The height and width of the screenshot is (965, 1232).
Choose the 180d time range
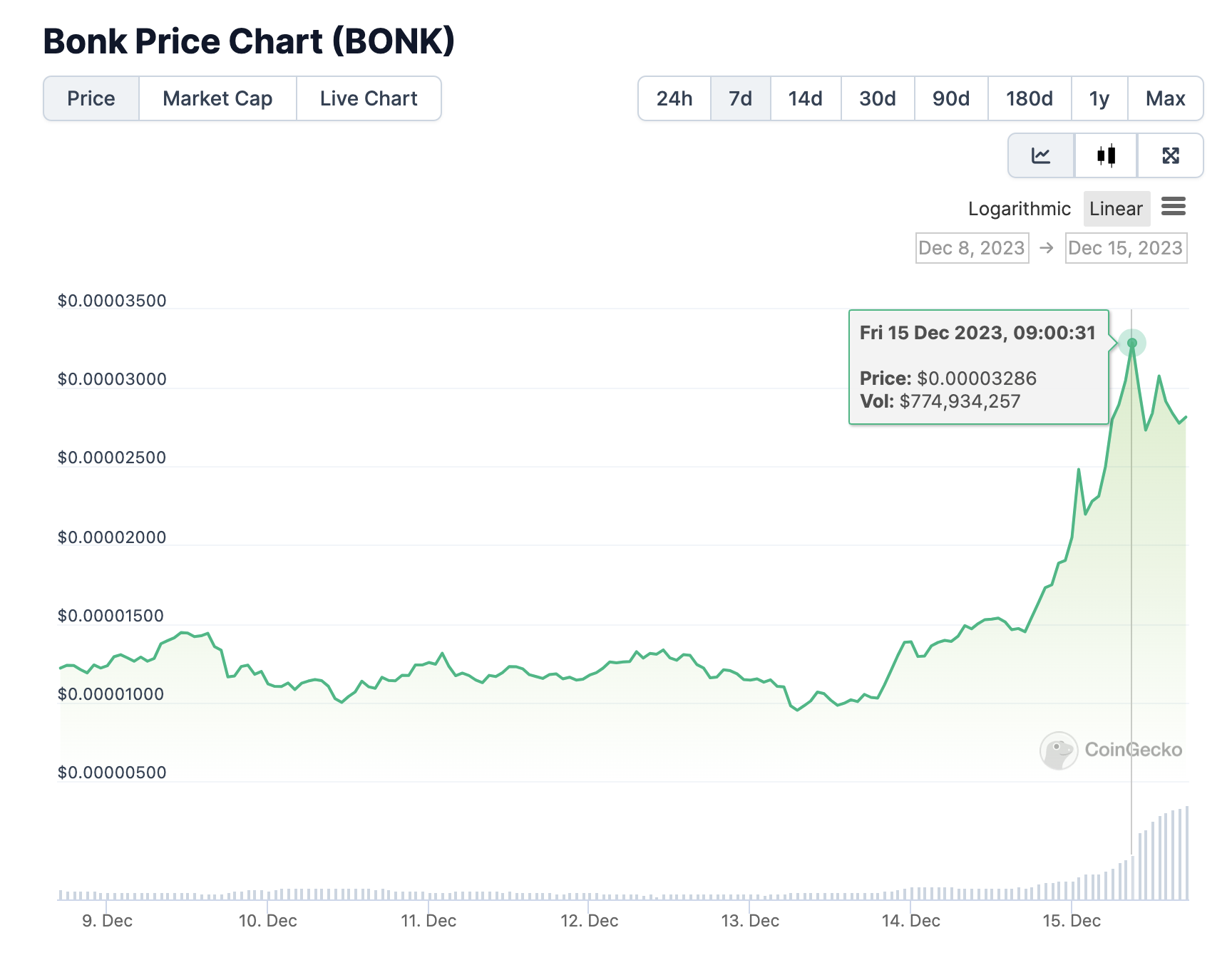click(x=1030, y=98)
